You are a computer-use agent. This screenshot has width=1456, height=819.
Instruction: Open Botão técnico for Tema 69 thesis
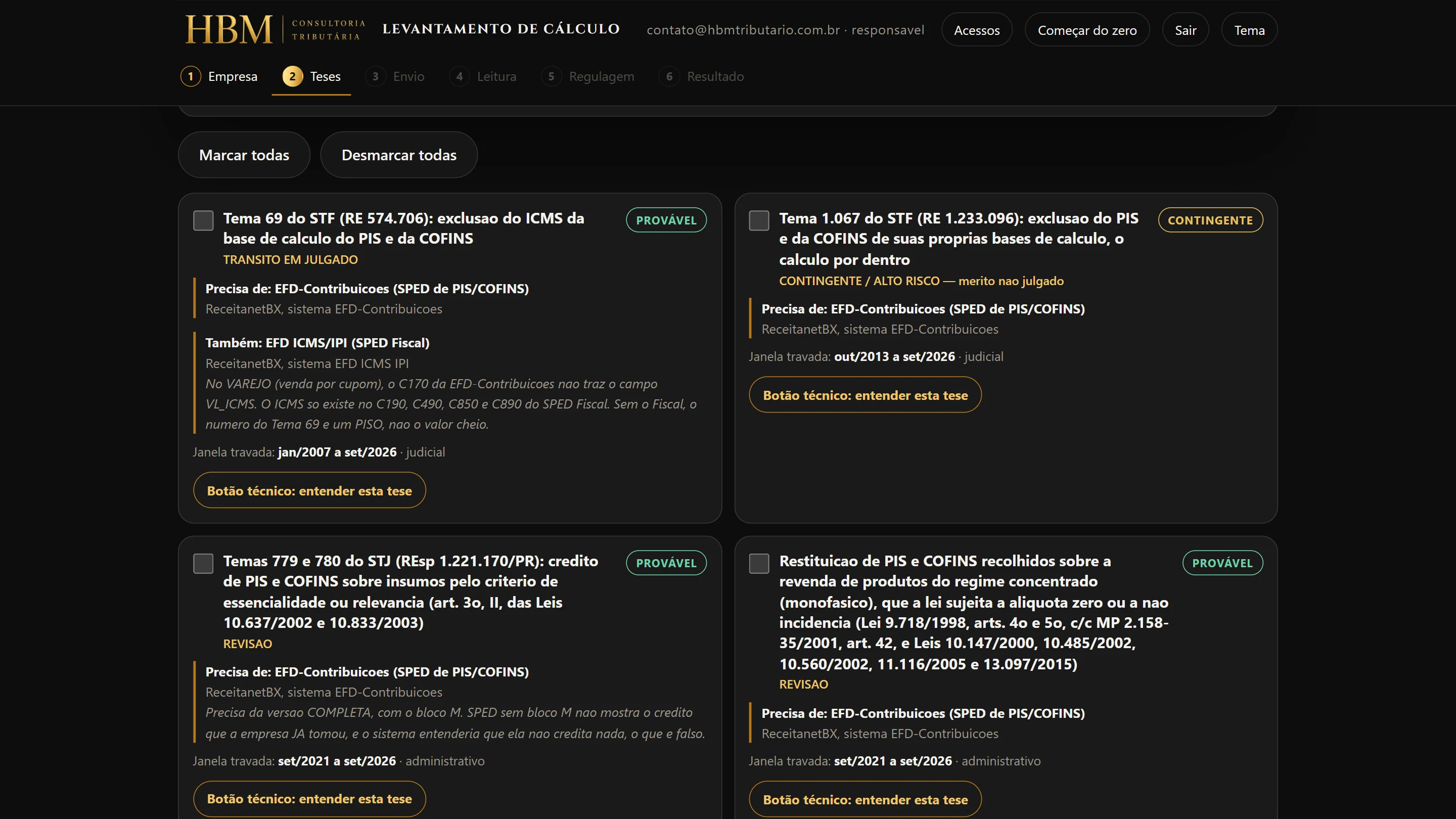click(309, 490)
